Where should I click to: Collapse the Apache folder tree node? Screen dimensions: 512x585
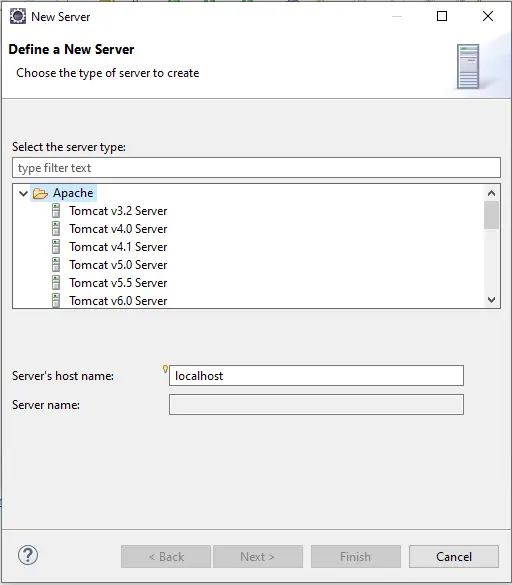pyautogui.click(x=24, y=193)
